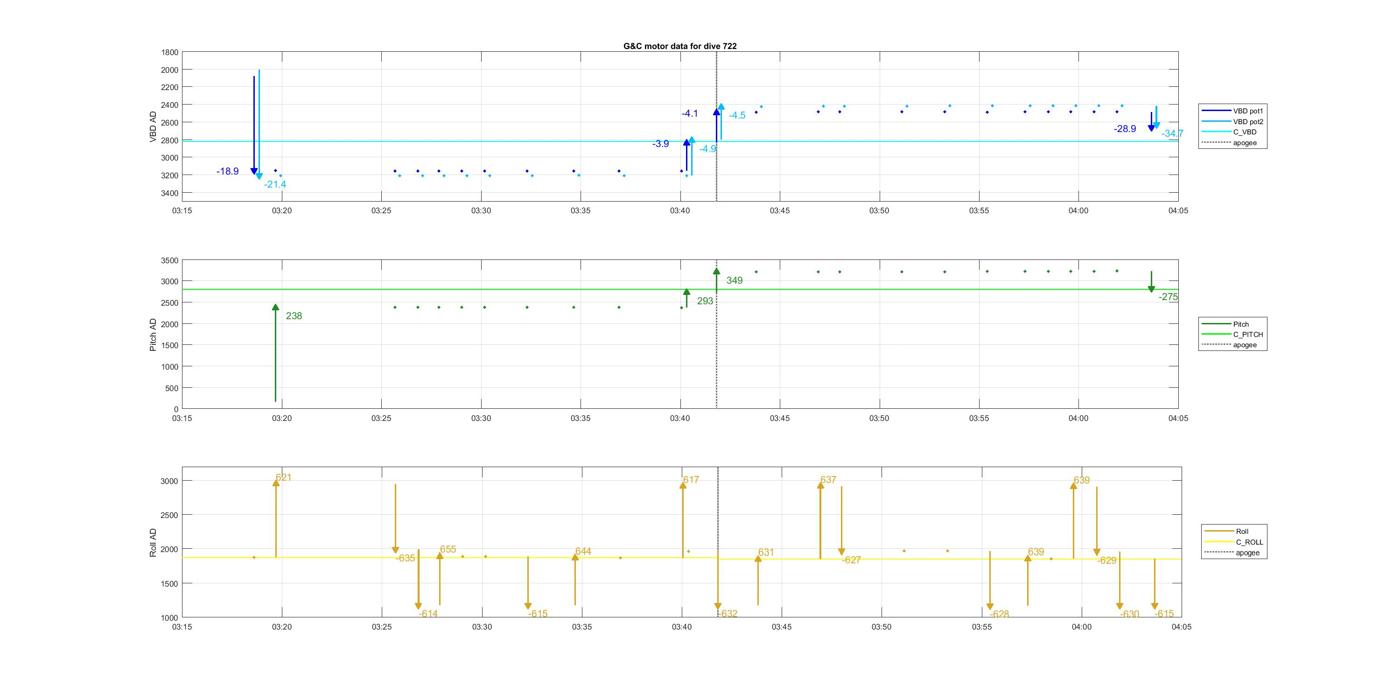1400x693 pixels.
Task: Click the '-34.7' VBD data label
Action: (1172, 134)
